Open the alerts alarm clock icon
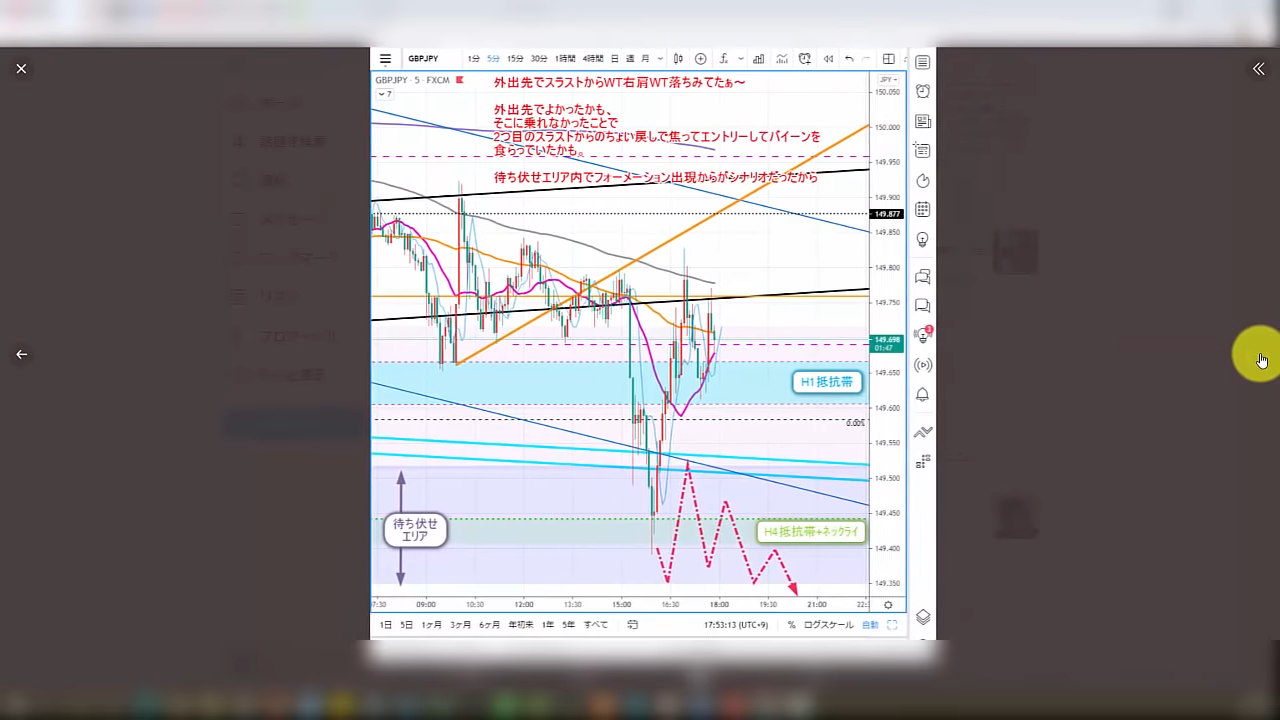This screenshot has height=720, width=1280. [922, 91]
